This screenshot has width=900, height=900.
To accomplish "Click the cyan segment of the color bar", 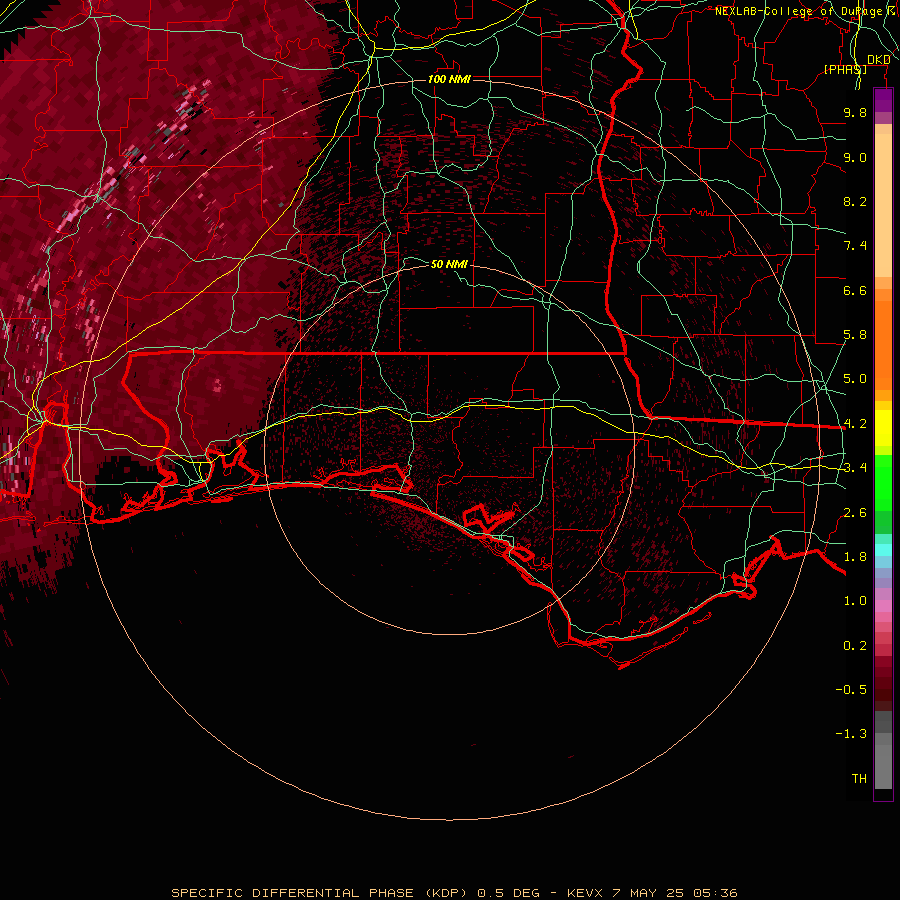I will (883, 550).
